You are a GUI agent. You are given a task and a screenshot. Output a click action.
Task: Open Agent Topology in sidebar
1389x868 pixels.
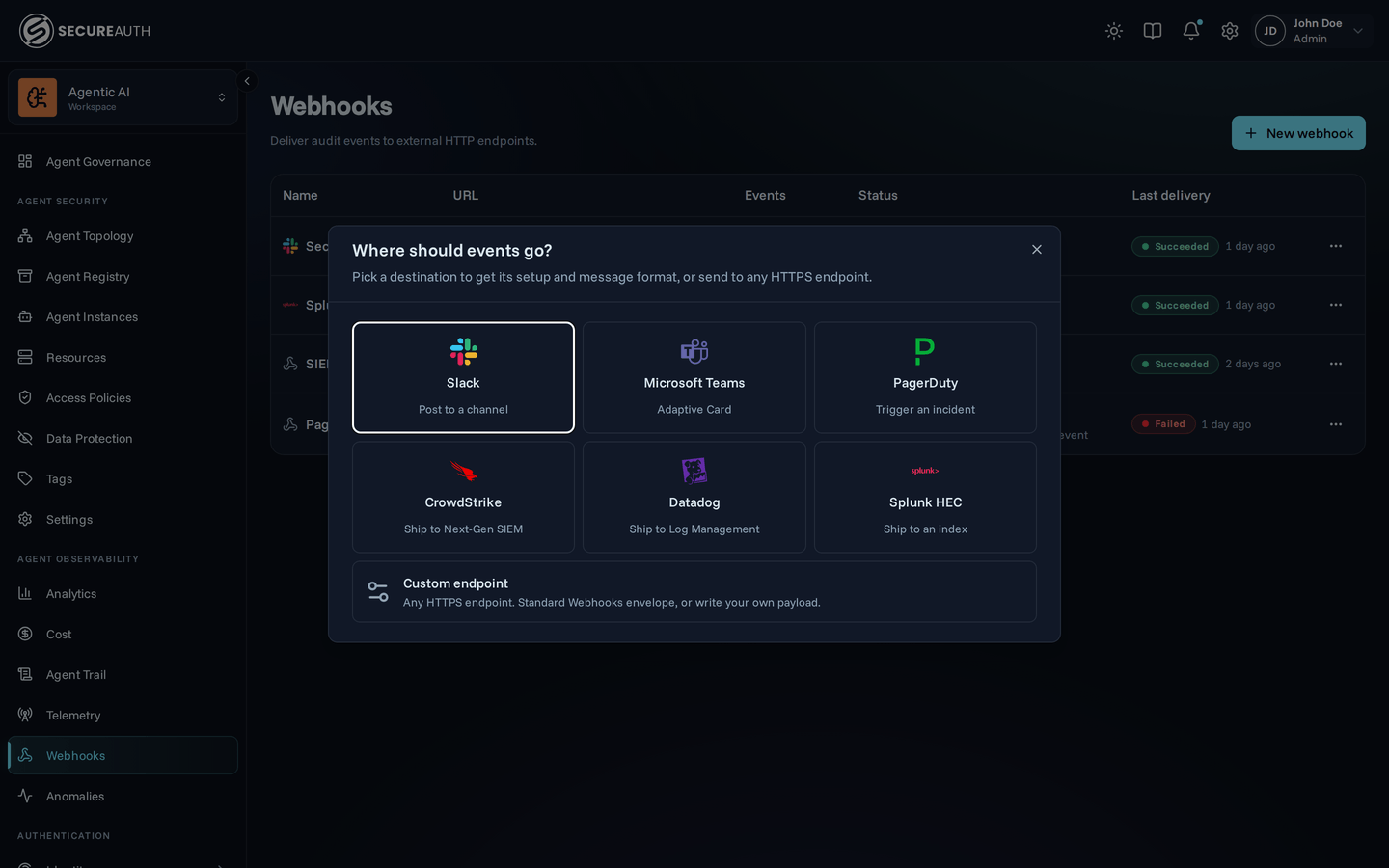tap(123, 235)
